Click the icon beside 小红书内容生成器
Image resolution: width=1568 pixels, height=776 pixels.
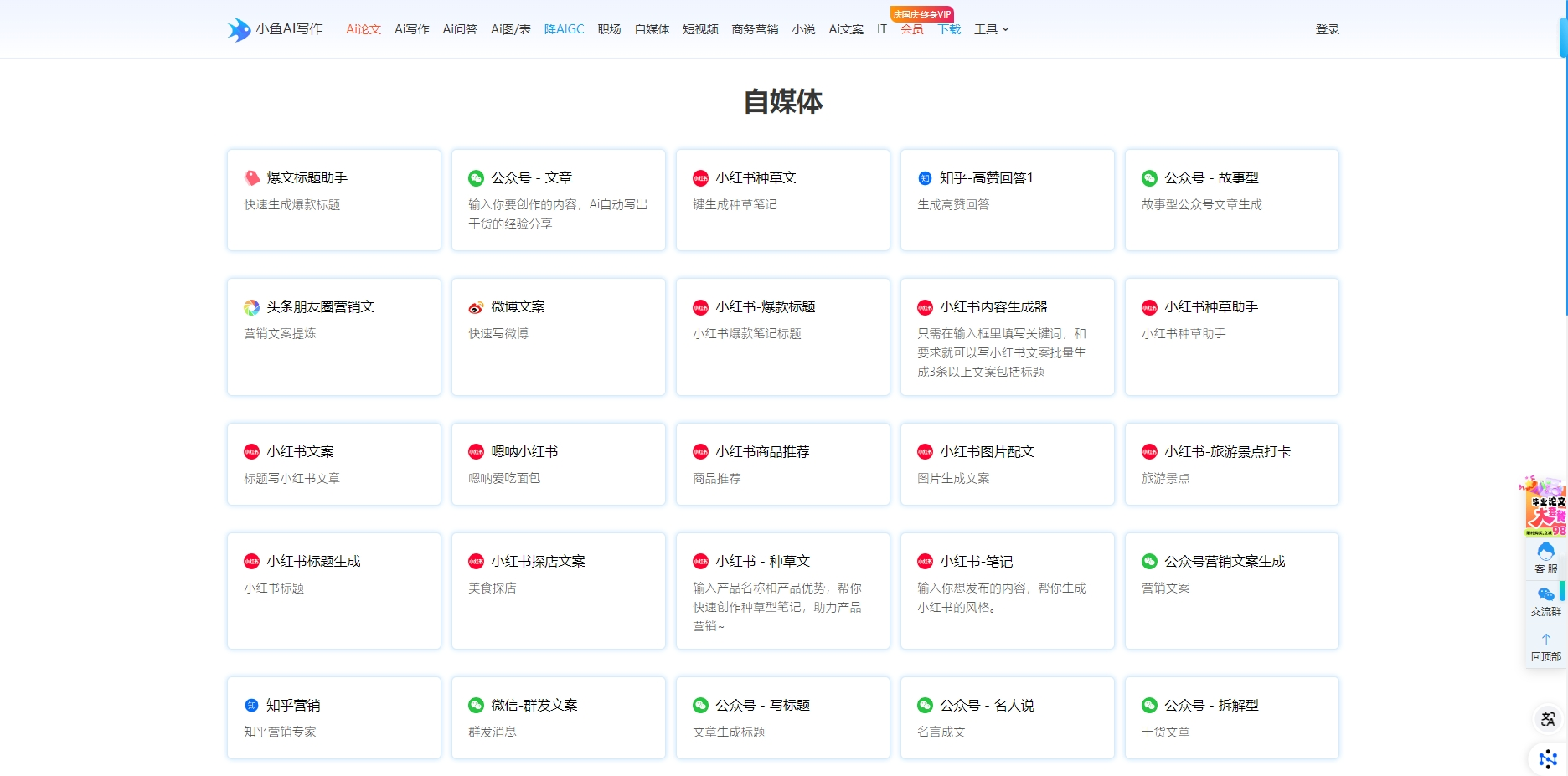925,307
